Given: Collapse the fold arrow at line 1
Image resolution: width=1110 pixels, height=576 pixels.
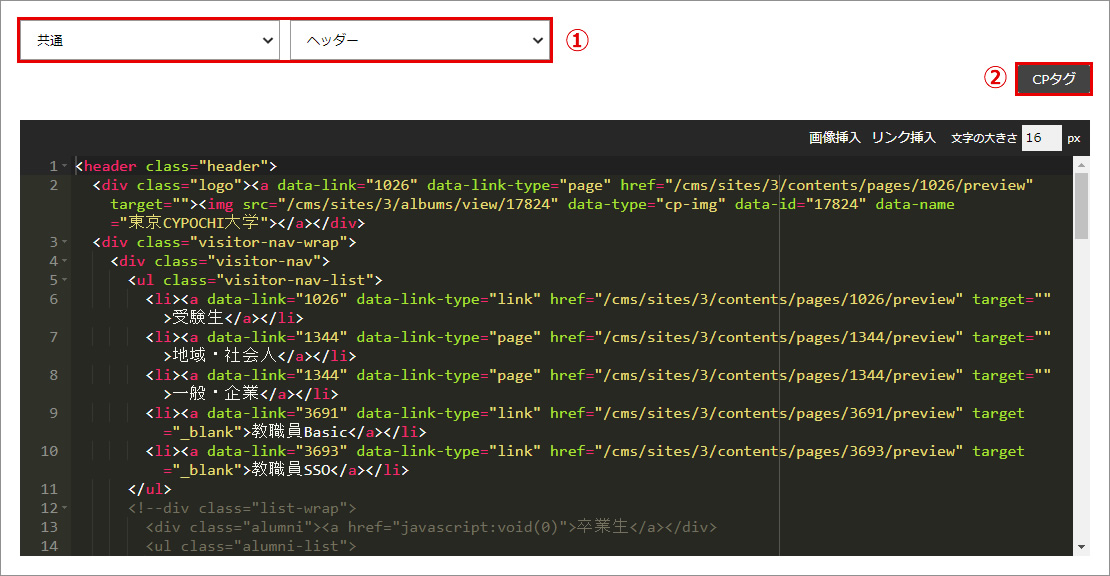Looking at the screenshot, I should 64,166.
